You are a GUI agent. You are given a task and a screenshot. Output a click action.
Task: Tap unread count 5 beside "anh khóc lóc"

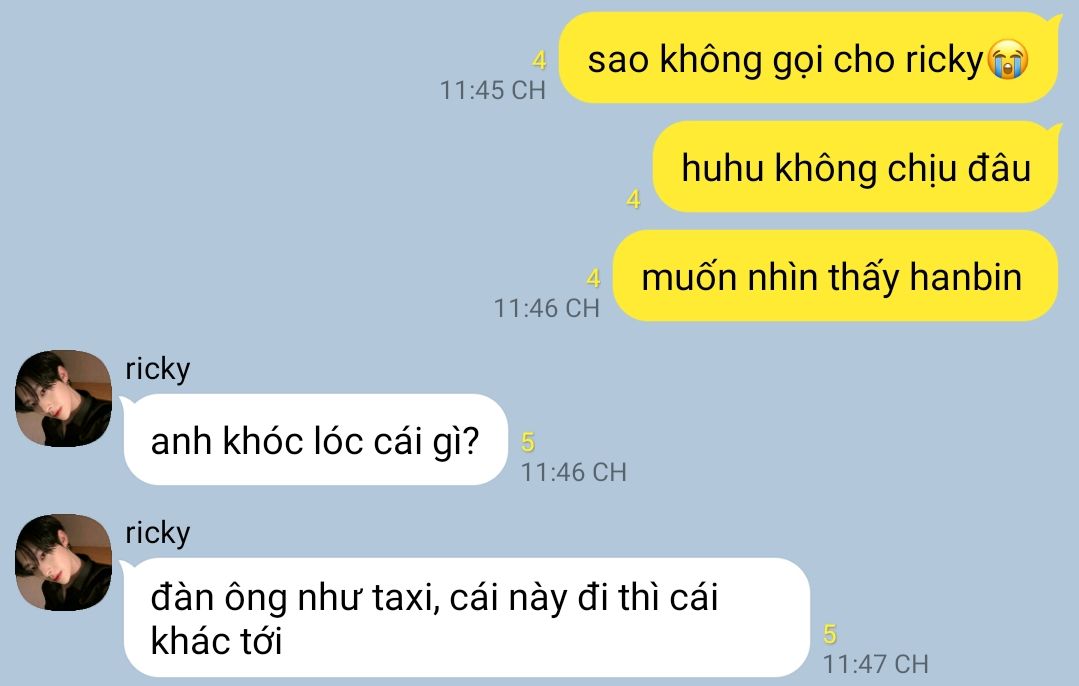click(528, 442)
